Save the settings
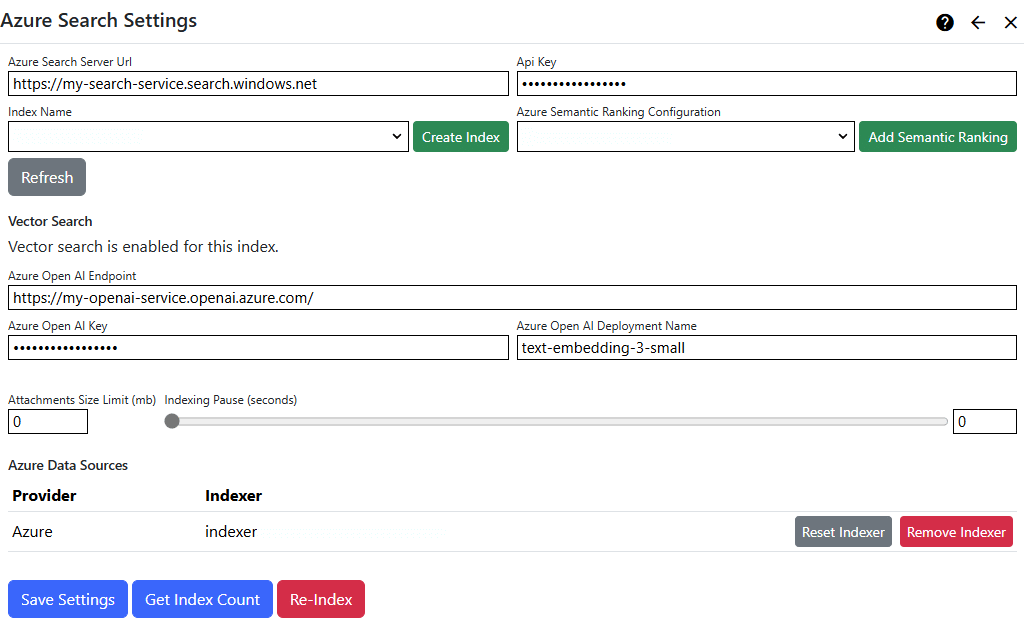 [67, 599]
